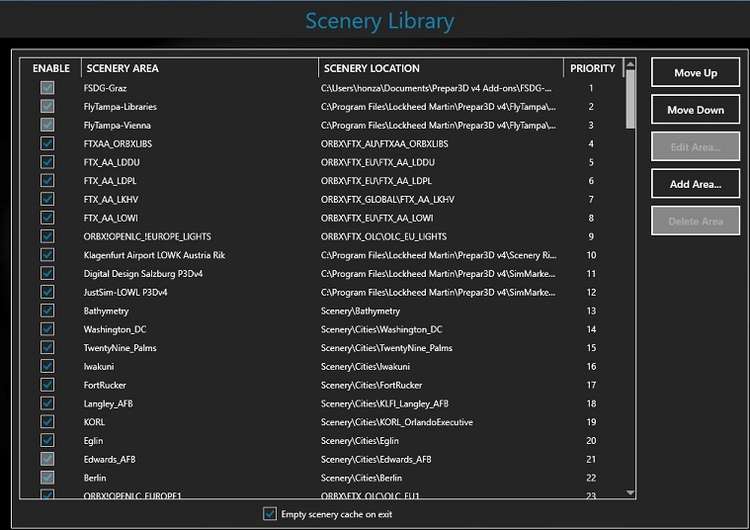Select the Edwards_AFB scenery area name

pos(110,460)
